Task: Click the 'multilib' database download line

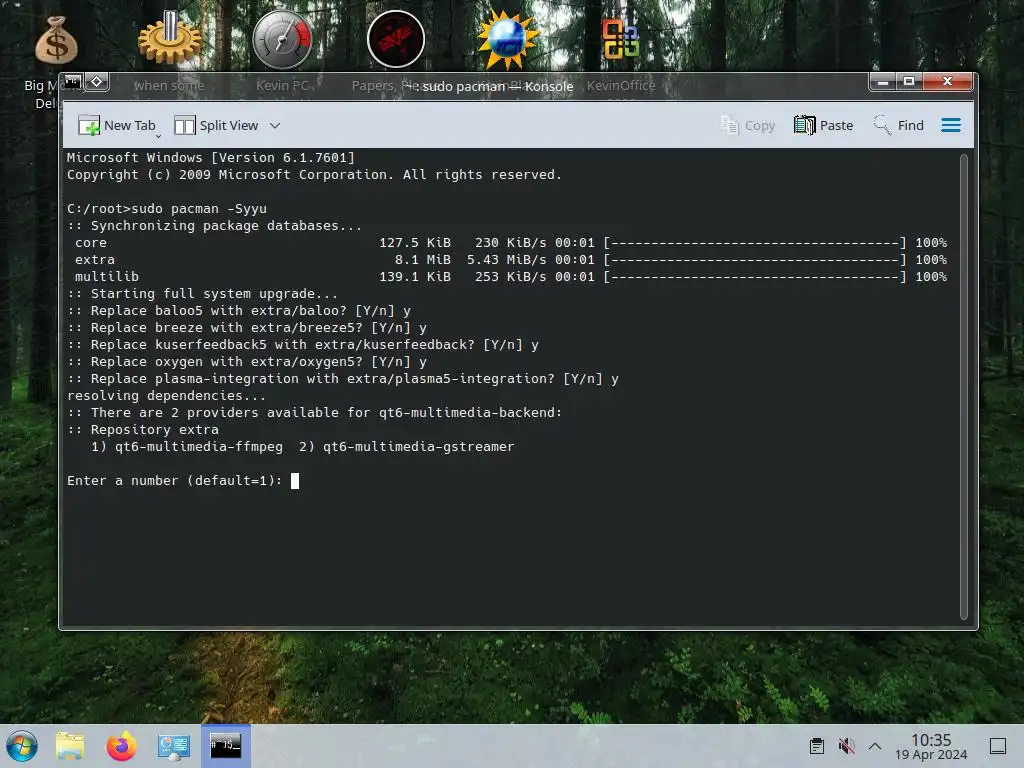Action: pos(511,277)
